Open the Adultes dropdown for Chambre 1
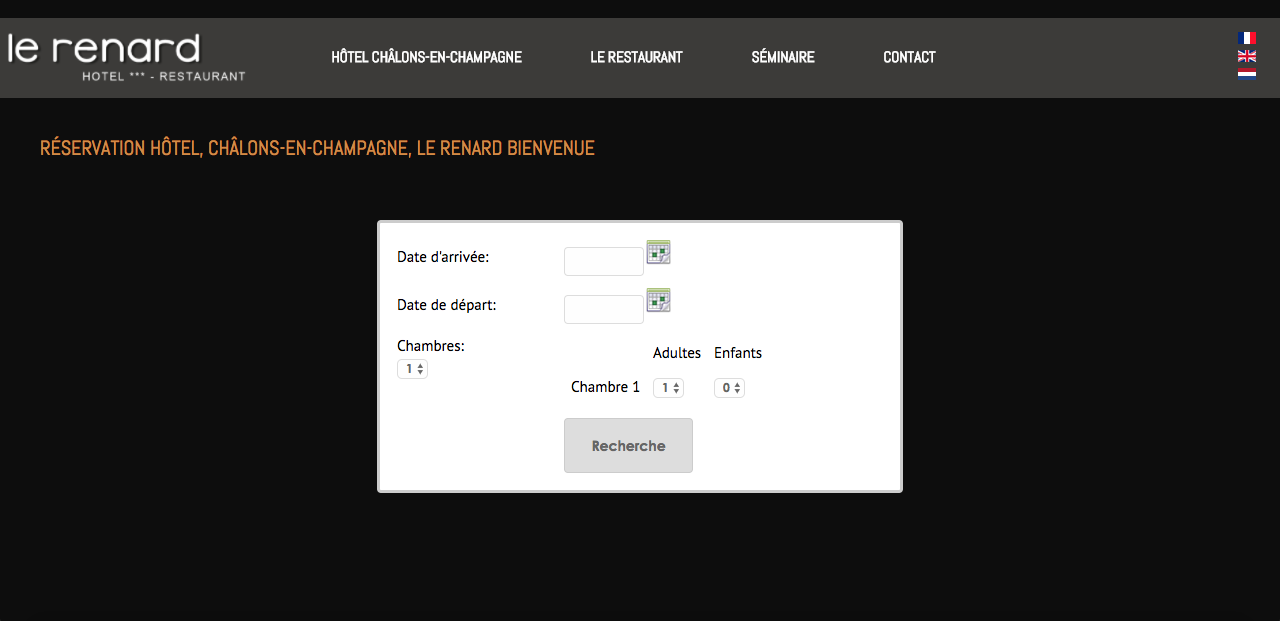Screen dimensions: 1280x621 coord(668,388)
